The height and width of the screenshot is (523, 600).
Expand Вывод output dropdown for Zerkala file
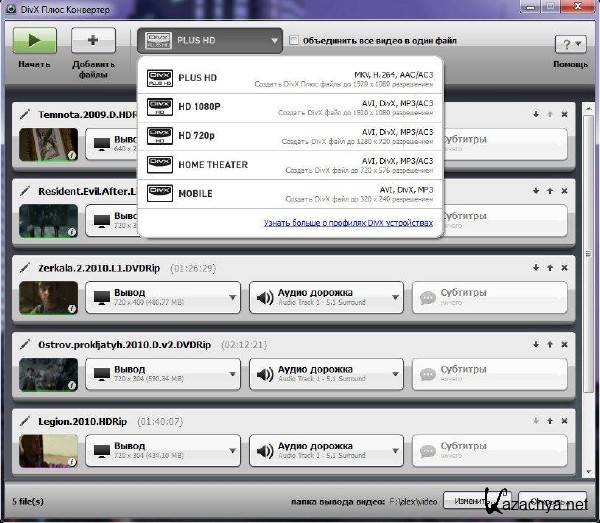tap(163, 297)
